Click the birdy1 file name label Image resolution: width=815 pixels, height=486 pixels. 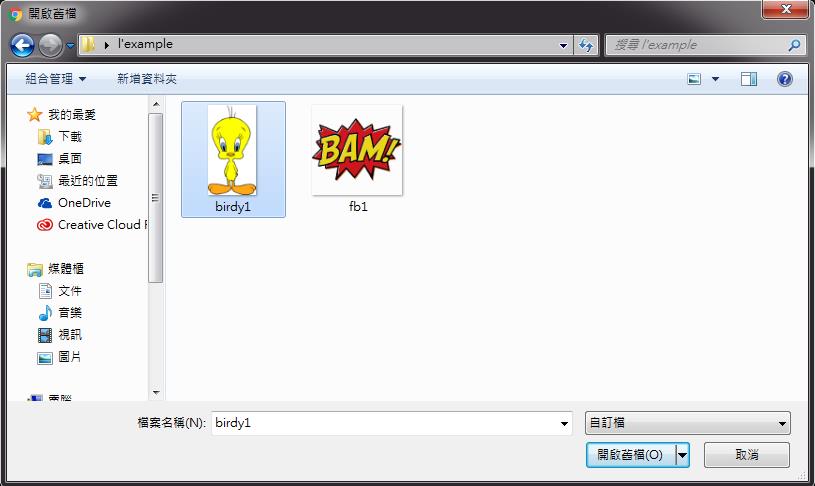[233, 207]
